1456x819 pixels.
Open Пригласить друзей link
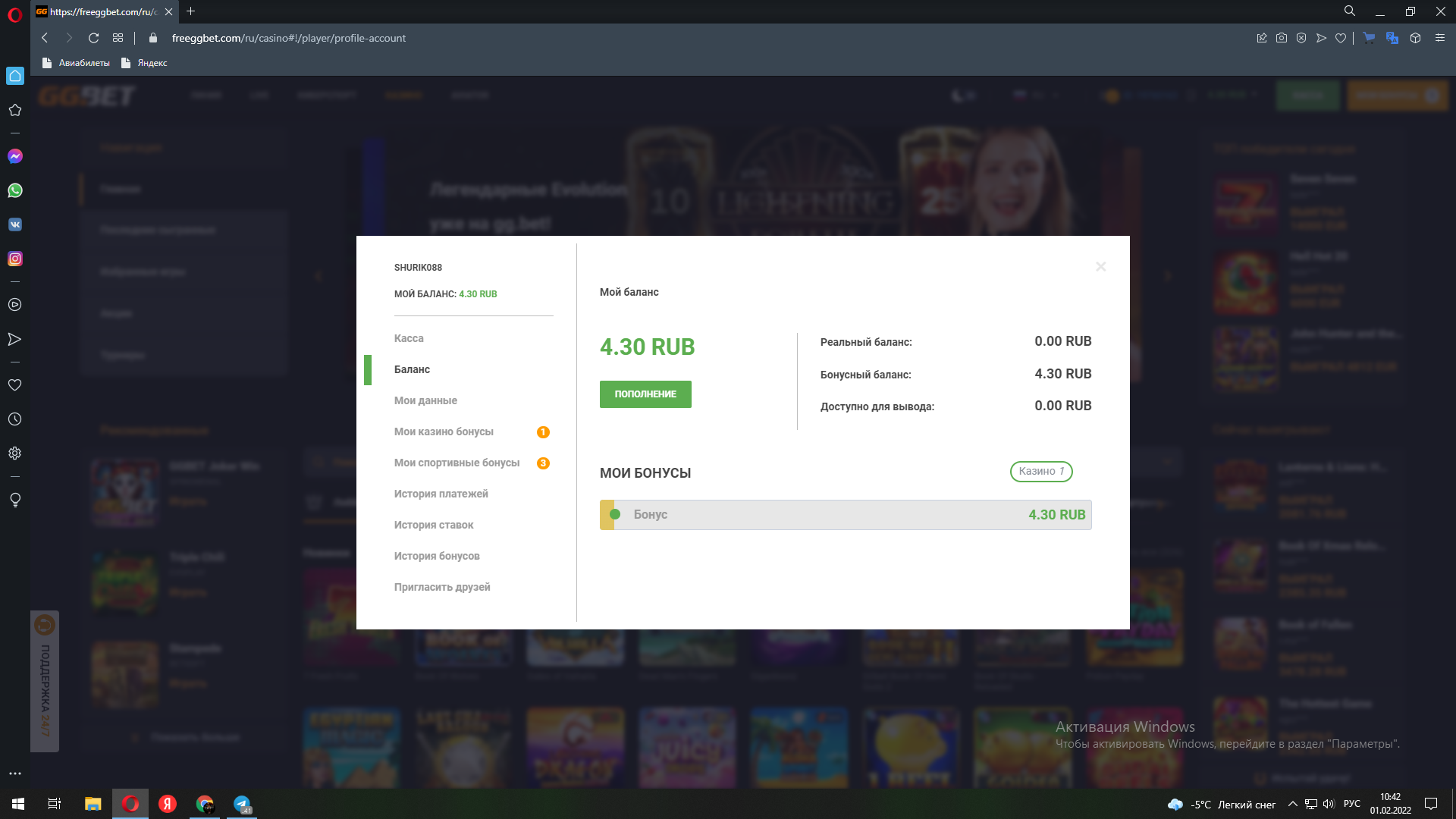(442, 587)
